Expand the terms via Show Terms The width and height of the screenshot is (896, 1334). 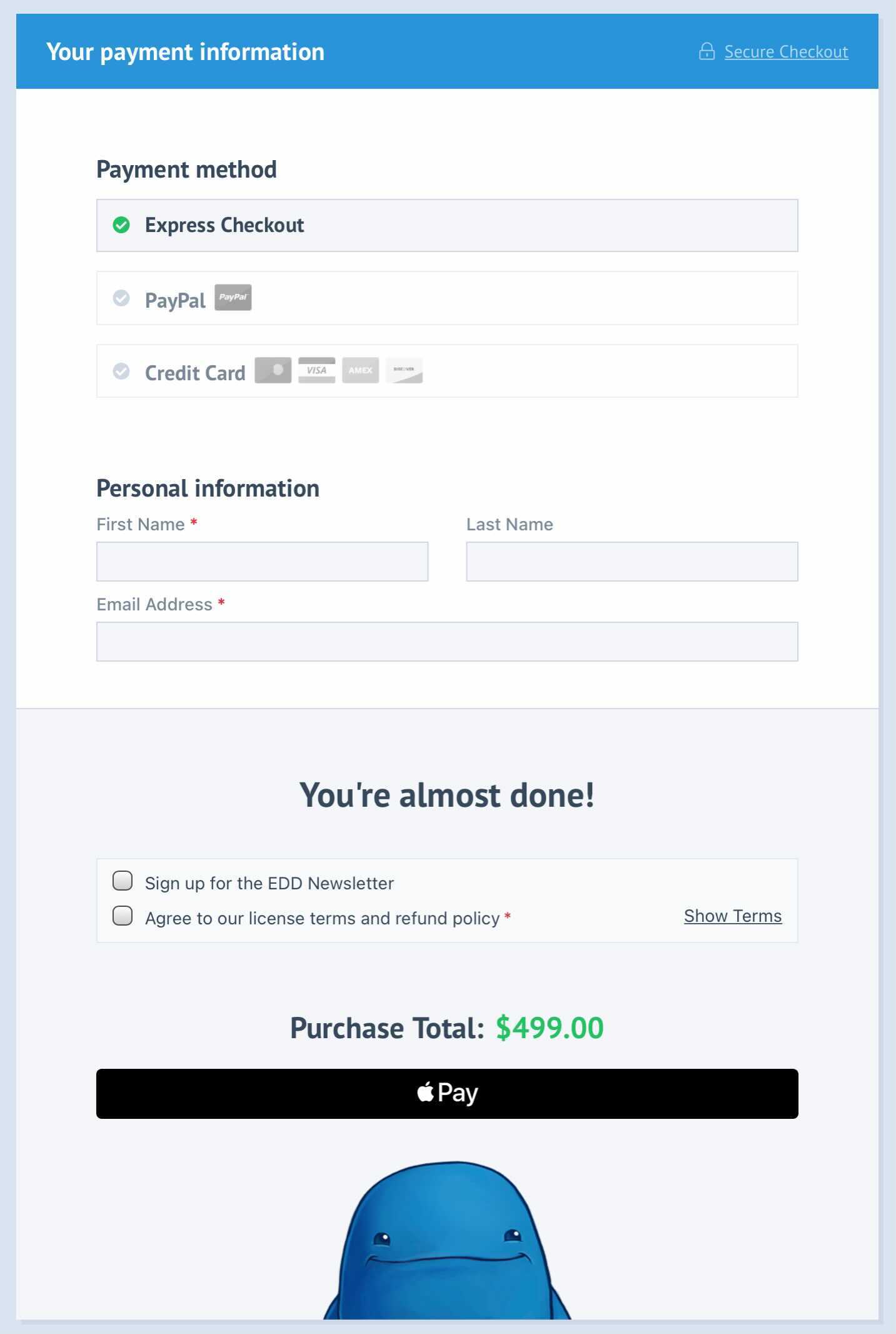(732, 916)
